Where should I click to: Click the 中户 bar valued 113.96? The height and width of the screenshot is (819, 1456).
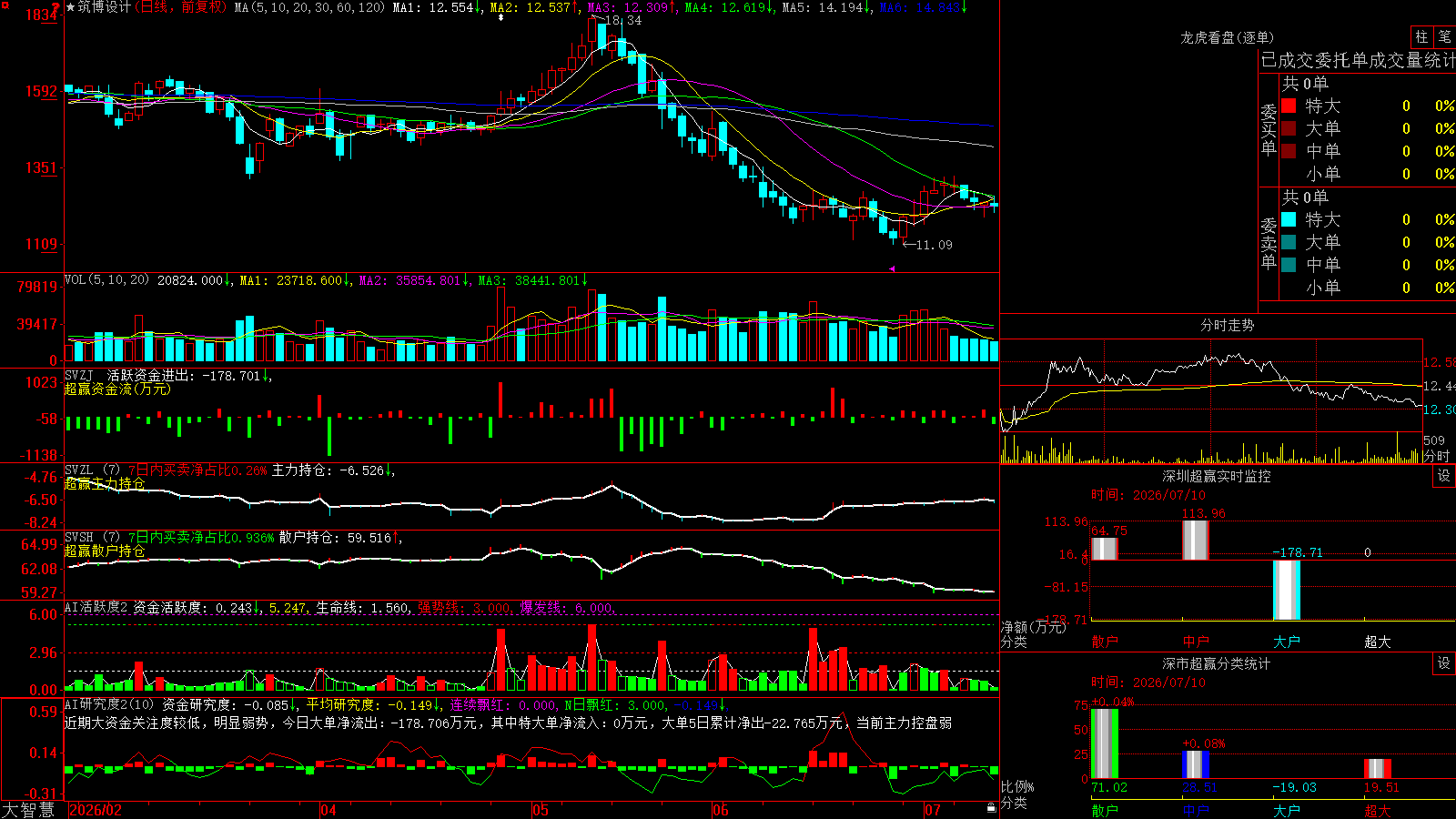pos(1195,541)
